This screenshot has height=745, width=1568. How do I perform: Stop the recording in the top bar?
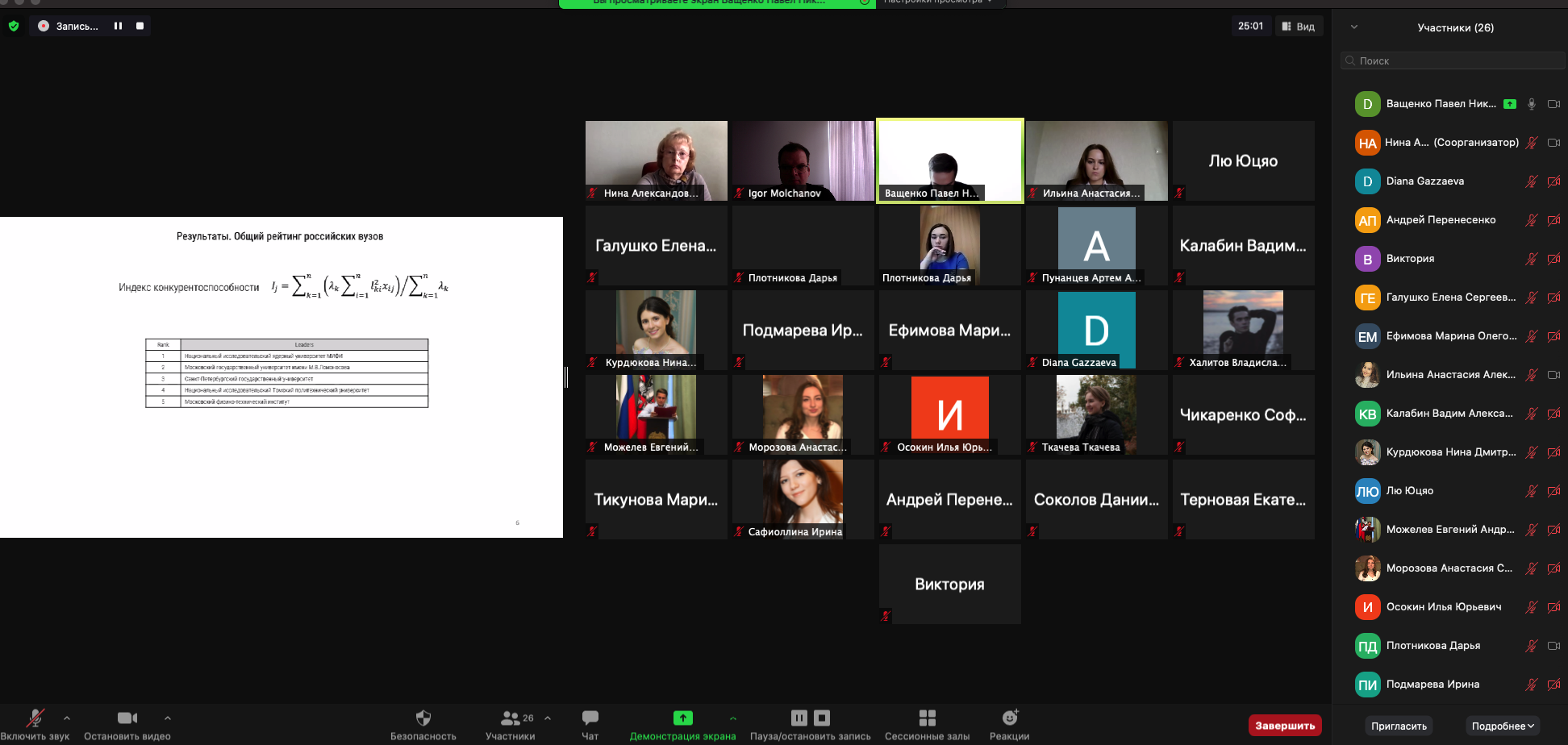pyautogui.click(x=140, y=26)
